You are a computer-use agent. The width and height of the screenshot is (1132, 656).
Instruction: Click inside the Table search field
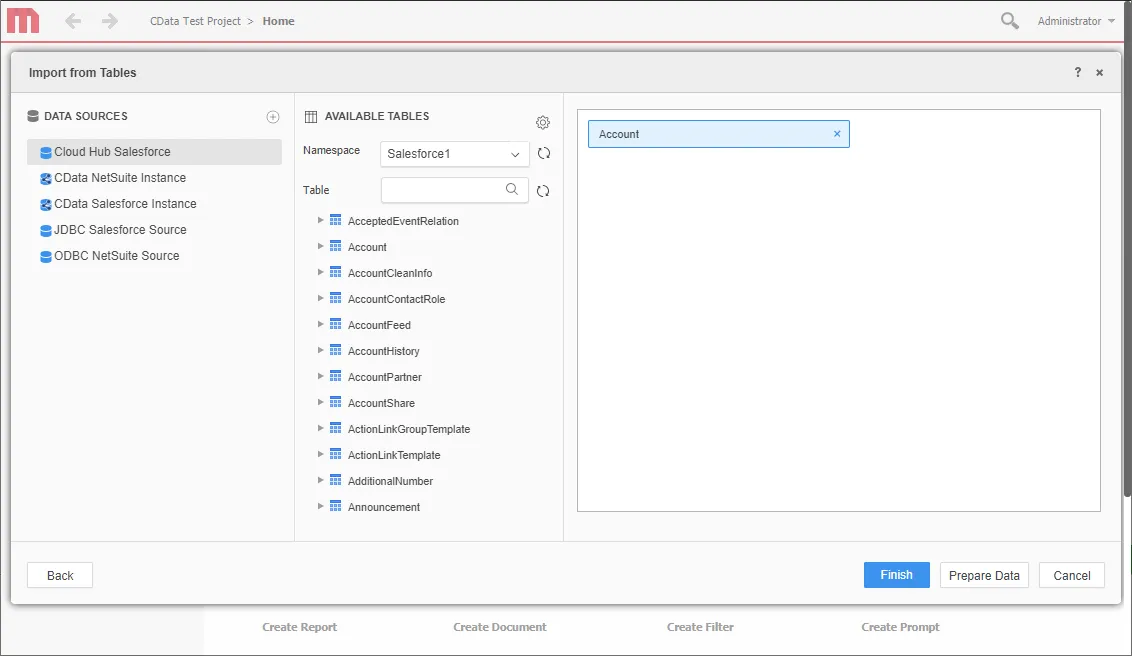(x=440, y=189)
